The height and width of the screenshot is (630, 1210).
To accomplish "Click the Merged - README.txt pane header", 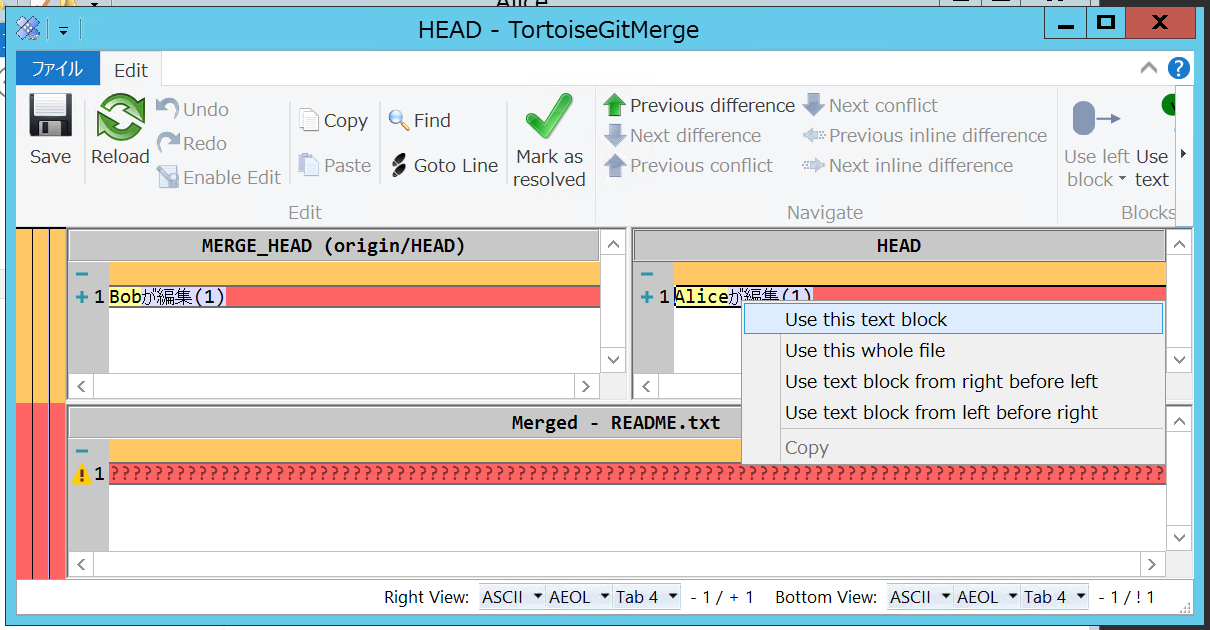I will (x=616, y=423).
